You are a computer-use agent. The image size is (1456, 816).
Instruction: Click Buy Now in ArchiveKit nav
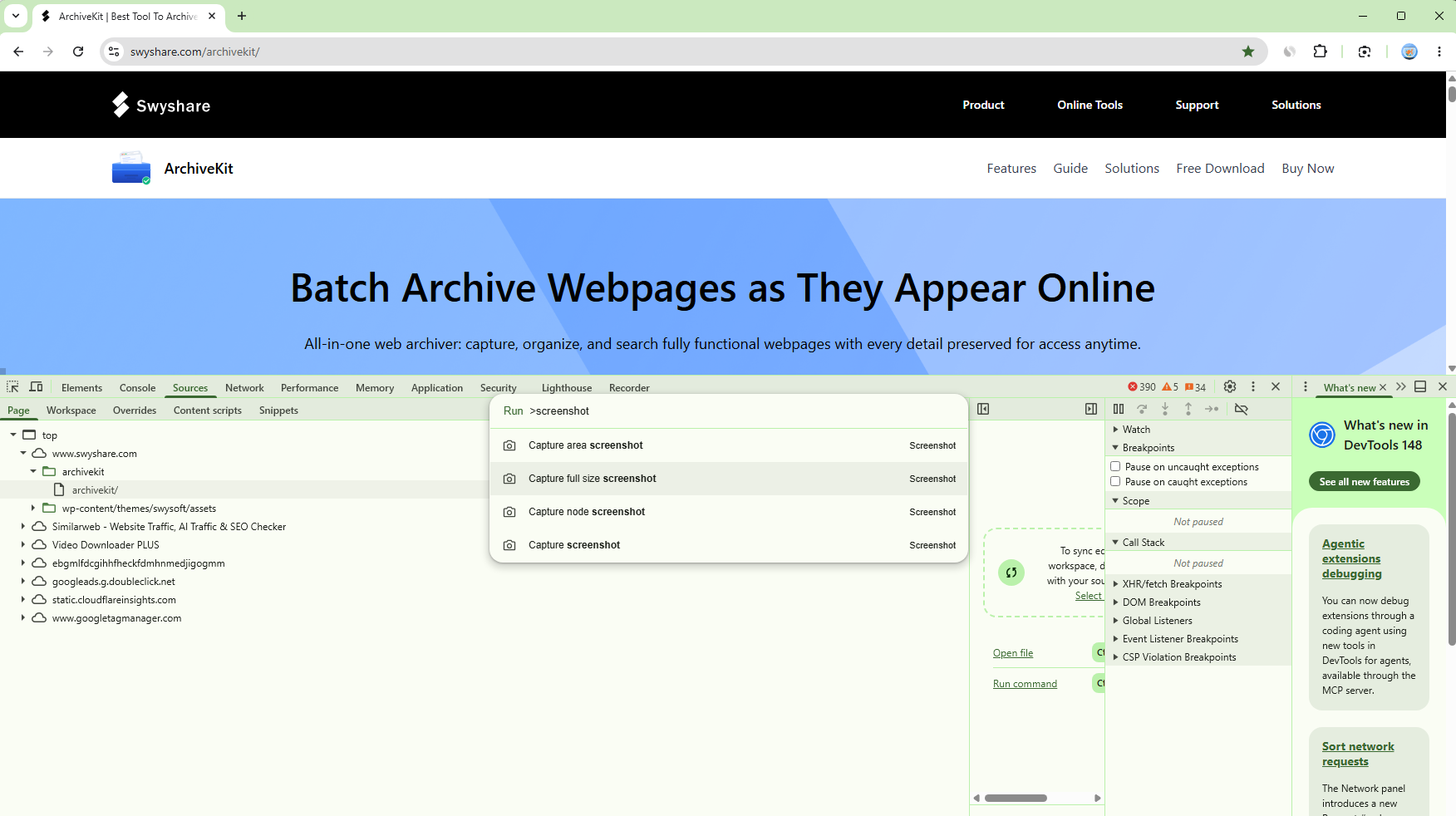click(x=1307, y=168)
